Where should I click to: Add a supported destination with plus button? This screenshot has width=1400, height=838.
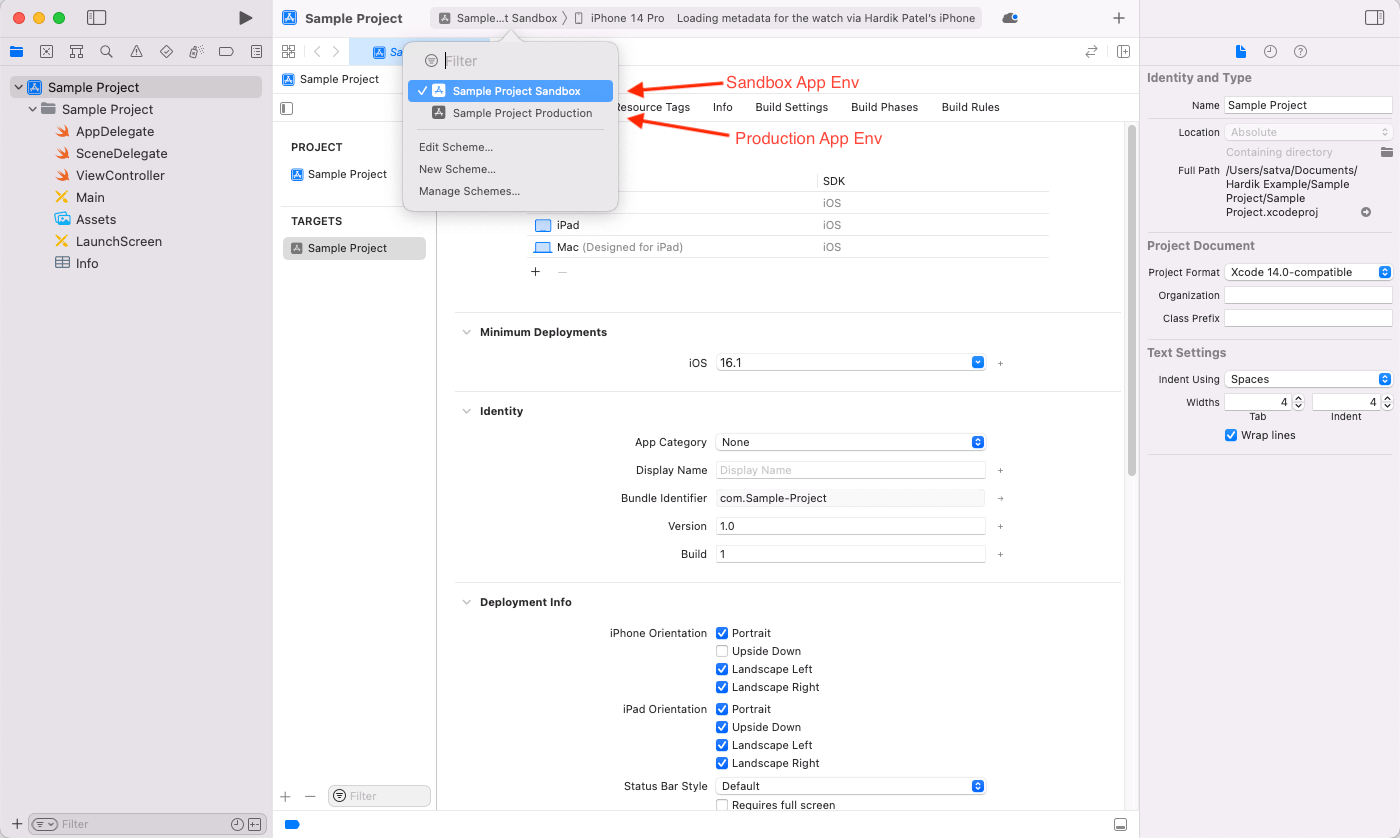(x=535, y=272)
